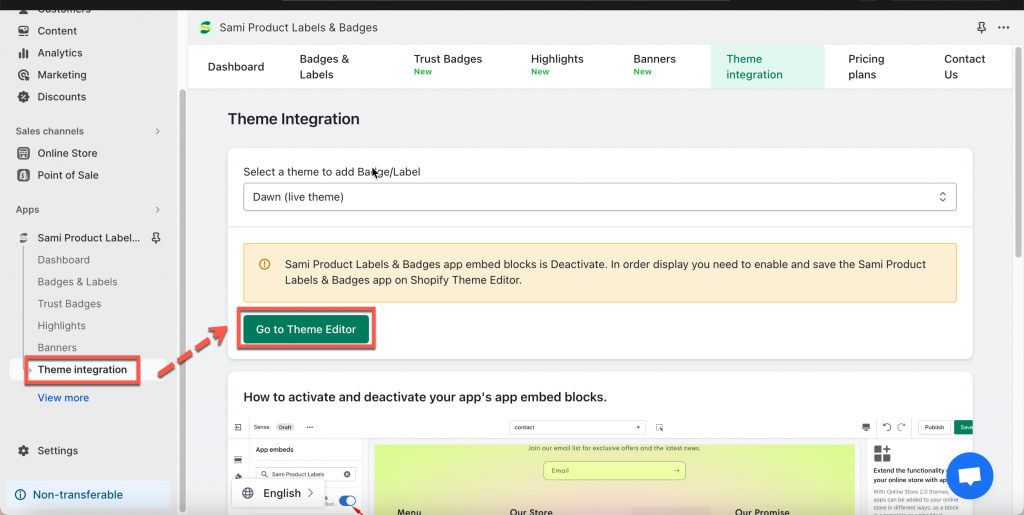This screenshot has height=515, width=1024.
Task: Click the Theme Integration page heading
Action: click(293, 119)
